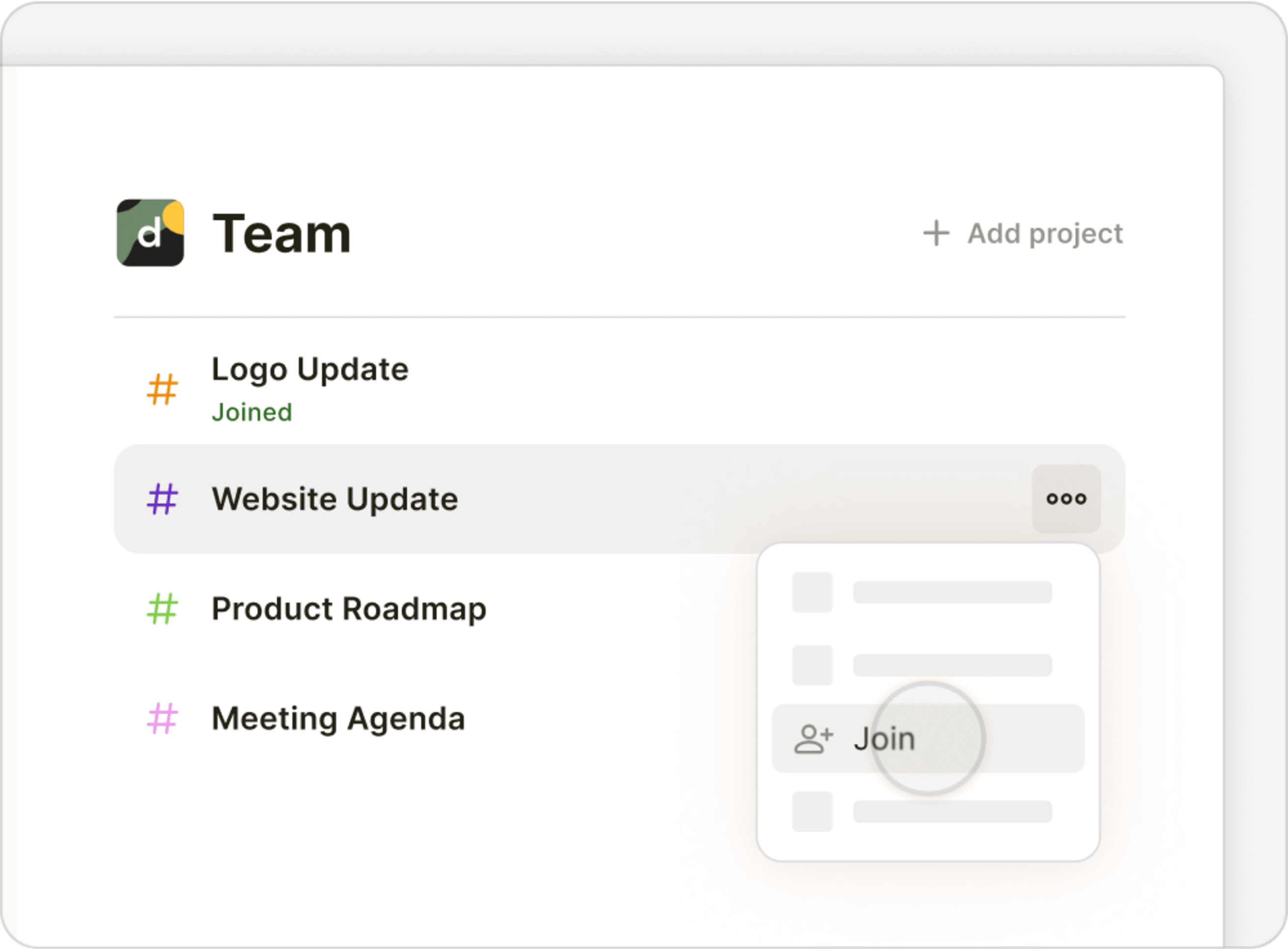Open the Website Update project row

tap(335, 499)
